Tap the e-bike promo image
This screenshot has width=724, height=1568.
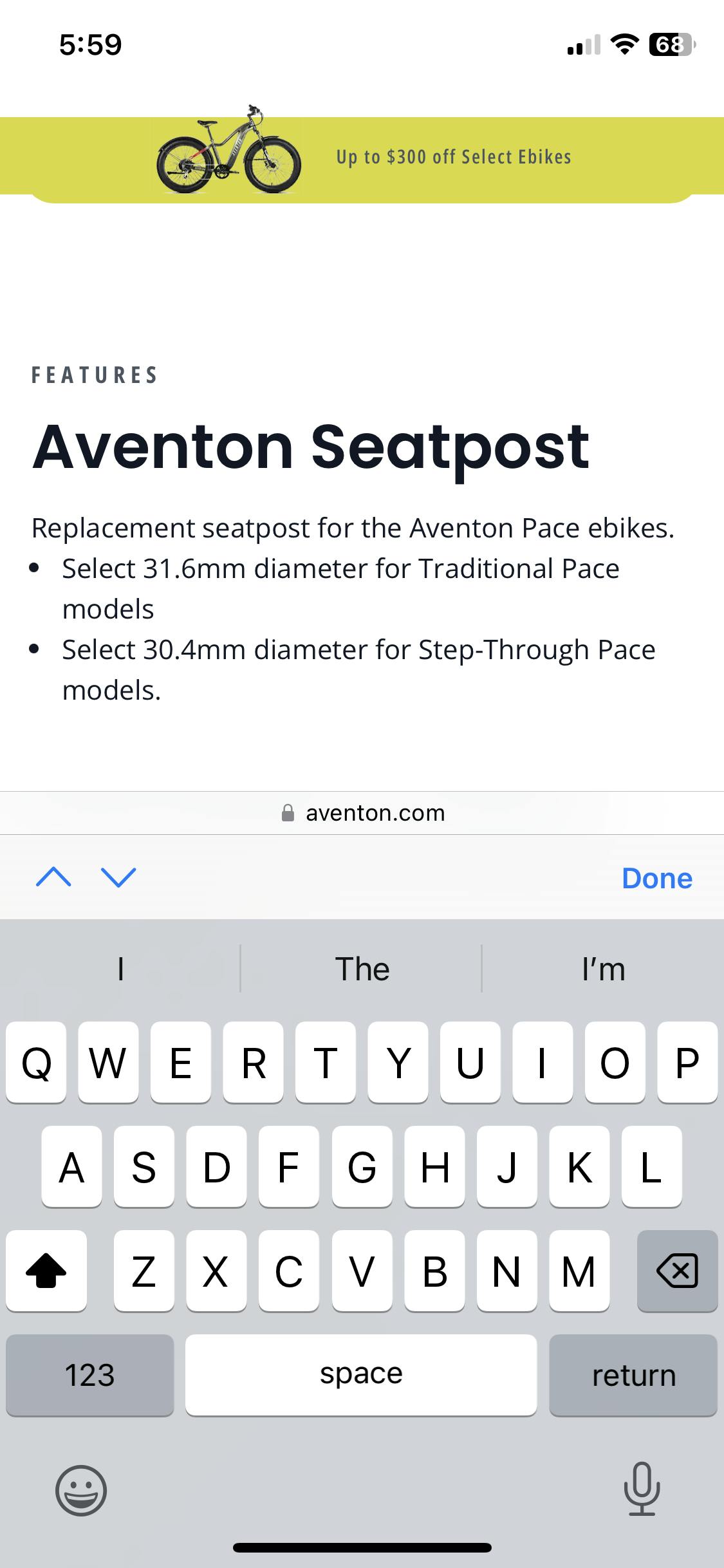(x=228, y=151)
